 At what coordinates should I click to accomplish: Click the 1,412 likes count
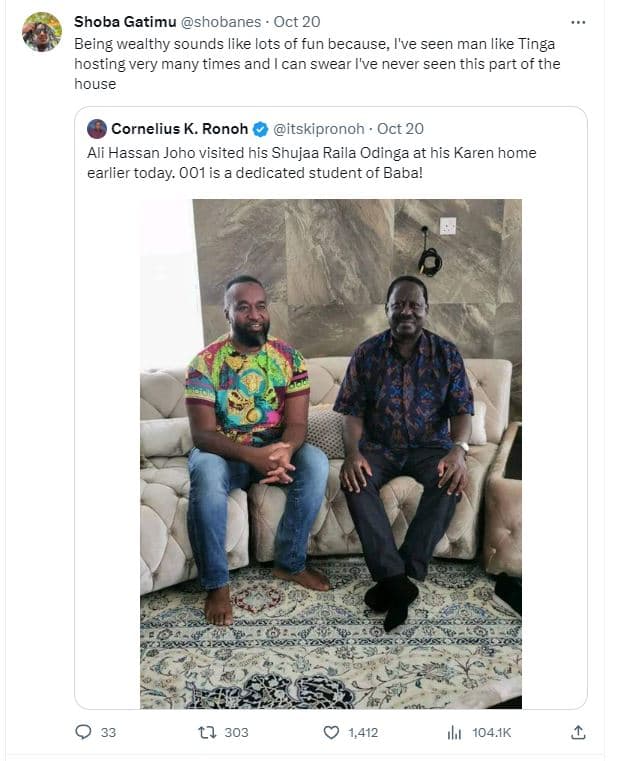pyautogui.click(x=362, y=733)
